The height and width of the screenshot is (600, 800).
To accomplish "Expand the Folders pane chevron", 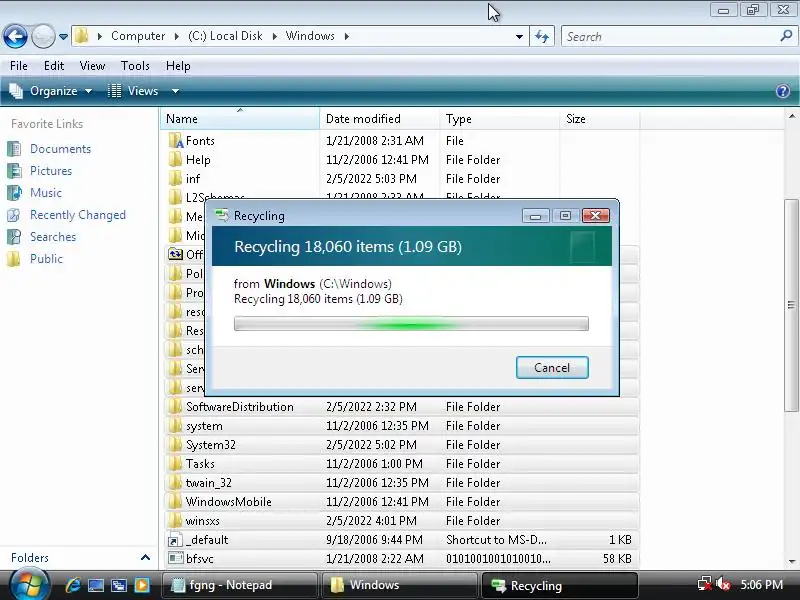I will coord(145,558).
